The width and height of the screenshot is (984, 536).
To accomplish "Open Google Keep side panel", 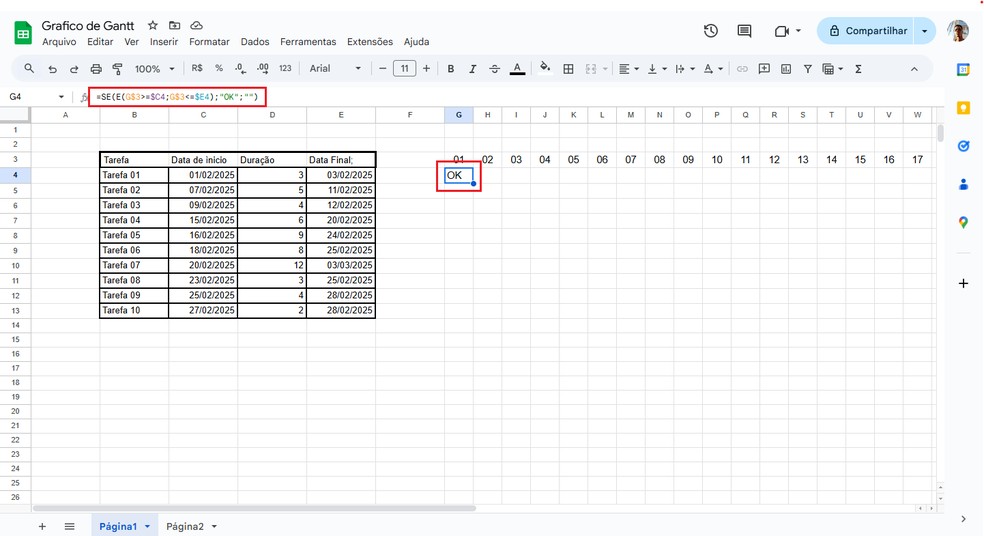I will coord(963,108).
